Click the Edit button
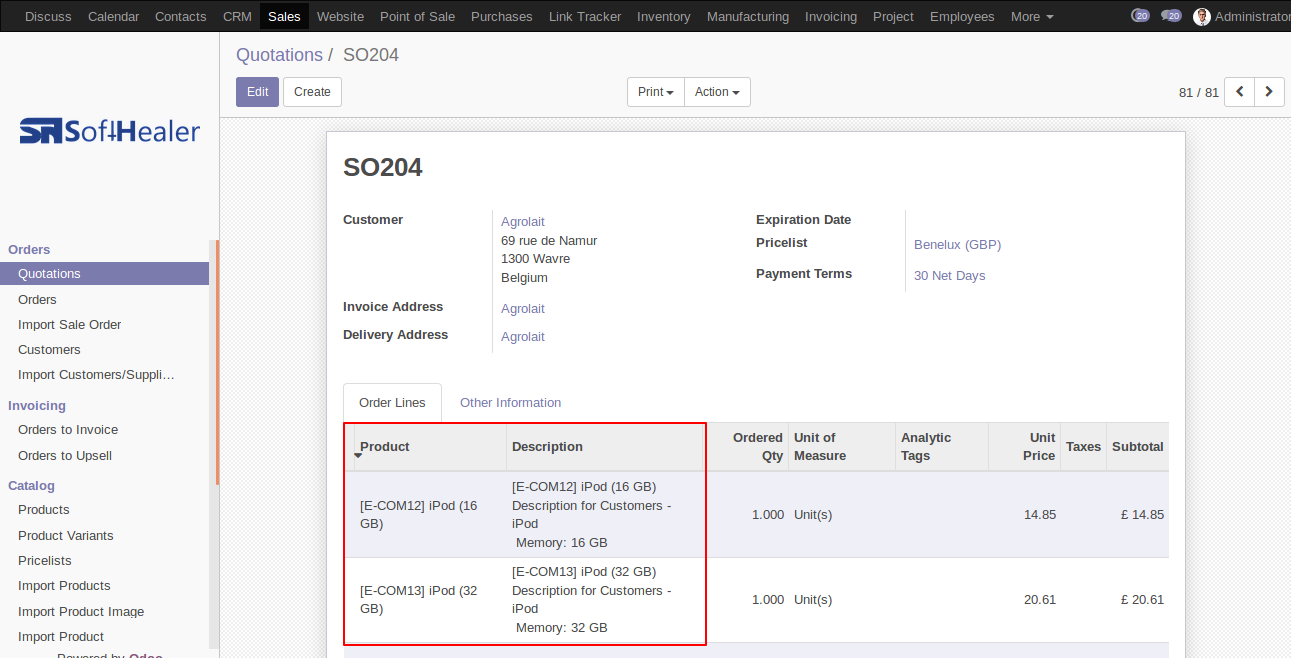 click(257, 92)
